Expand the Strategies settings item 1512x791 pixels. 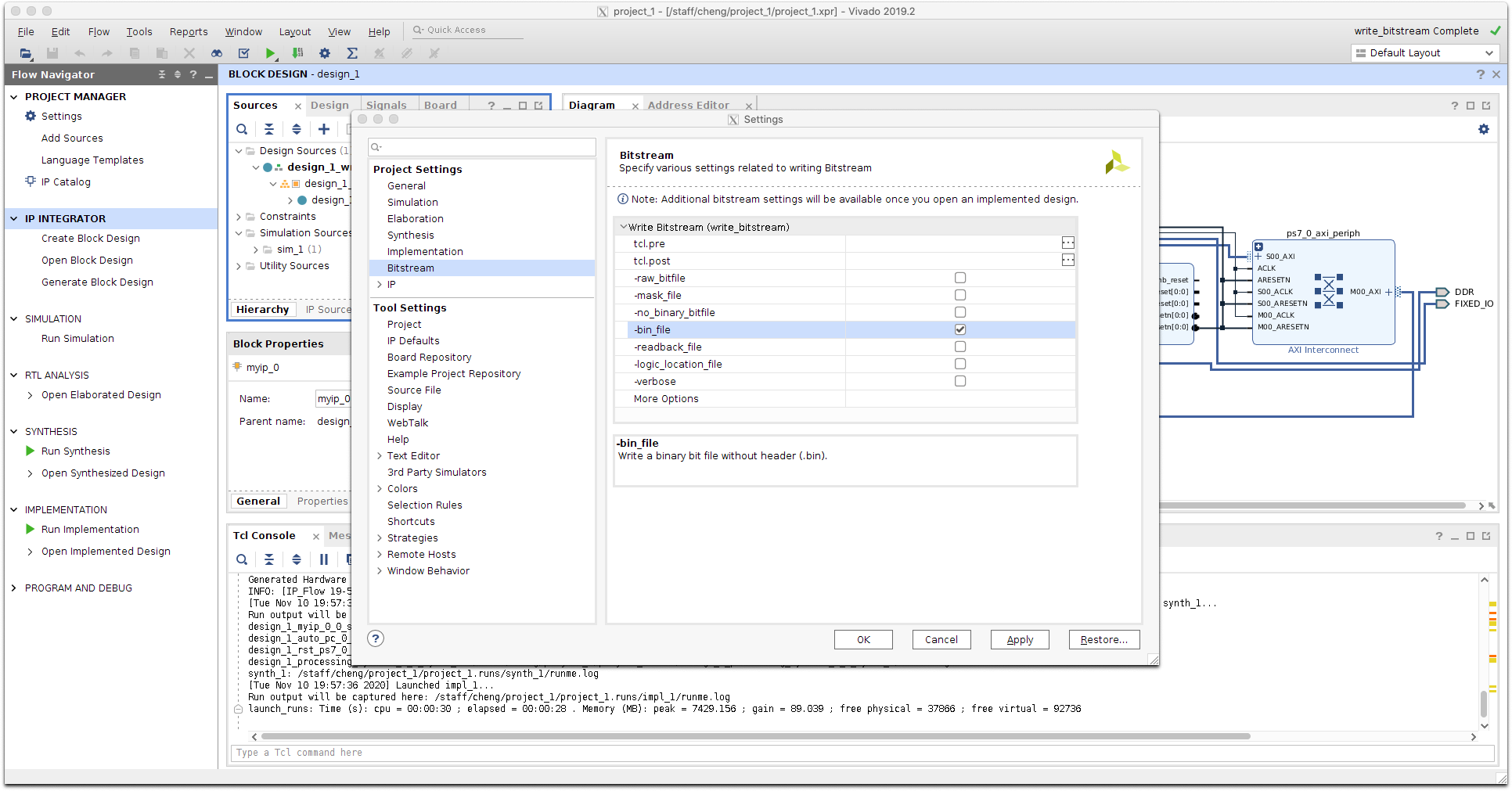380,538
